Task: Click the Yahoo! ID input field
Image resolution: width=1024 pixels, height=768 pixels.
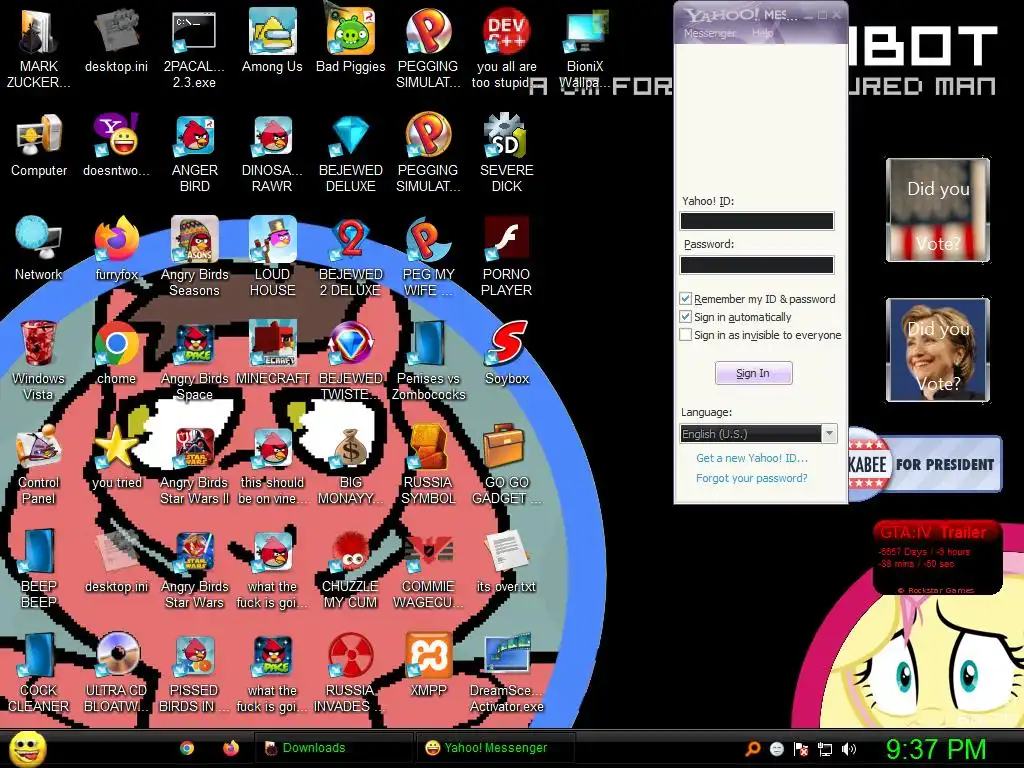Action: 757,221
